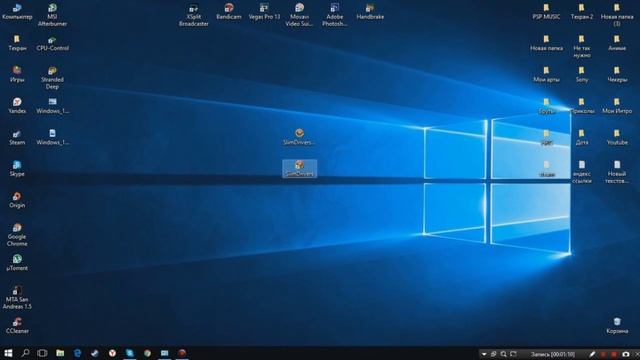Image resolution: width=640 pixels, height=360 pixels.
Task: Click the recorder camera snapshot icon
Action: (x=626, y=354)
